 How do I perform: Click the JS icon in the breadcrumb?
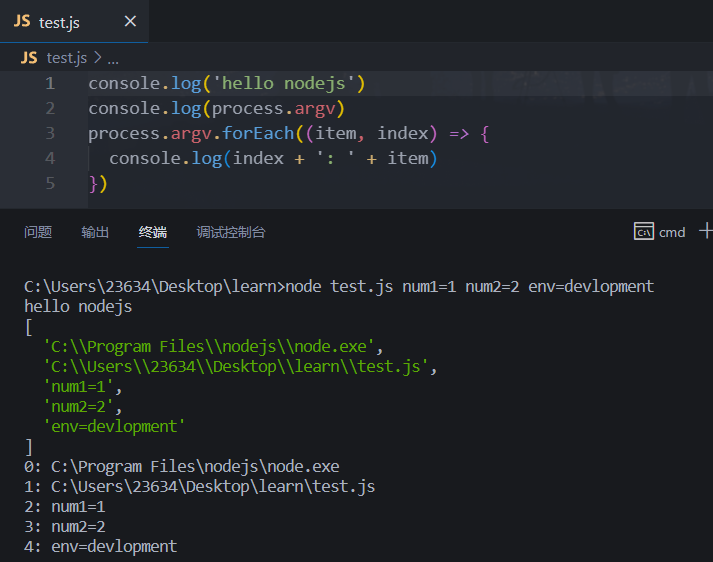click(x=29, y=58)
